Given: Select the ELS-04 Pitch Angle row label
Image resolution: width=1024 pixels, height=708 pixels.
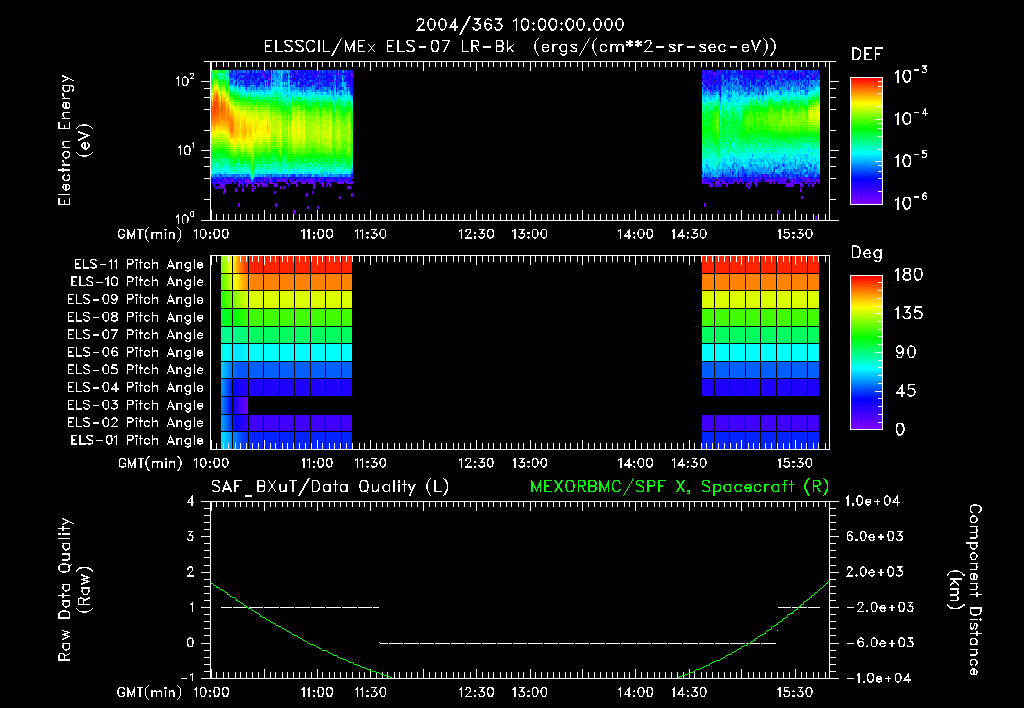Looking at the screenshot, I should coord(136,387).
